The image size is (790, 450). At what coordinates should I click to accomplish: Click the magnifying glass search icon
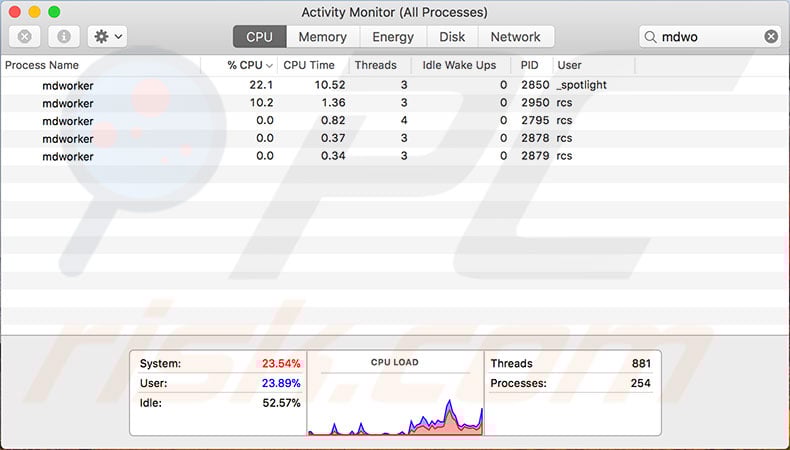(652, 37)
